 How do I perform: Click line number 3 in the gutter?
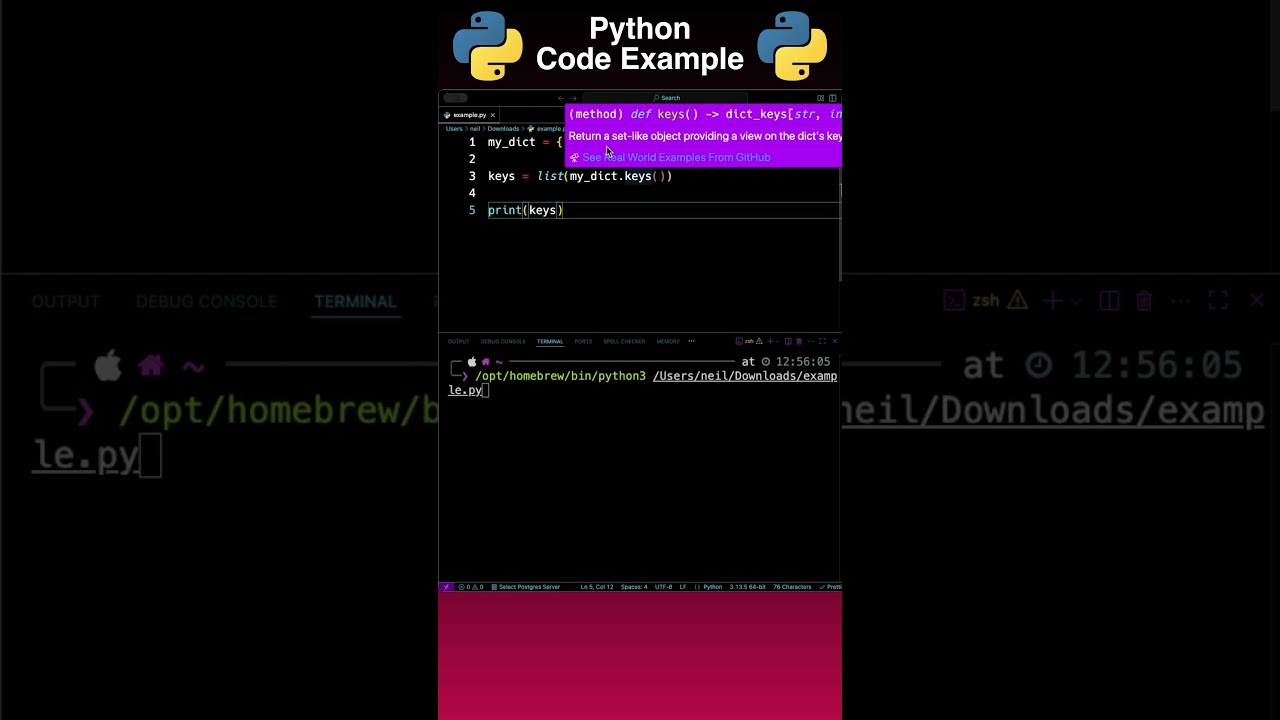472,176
